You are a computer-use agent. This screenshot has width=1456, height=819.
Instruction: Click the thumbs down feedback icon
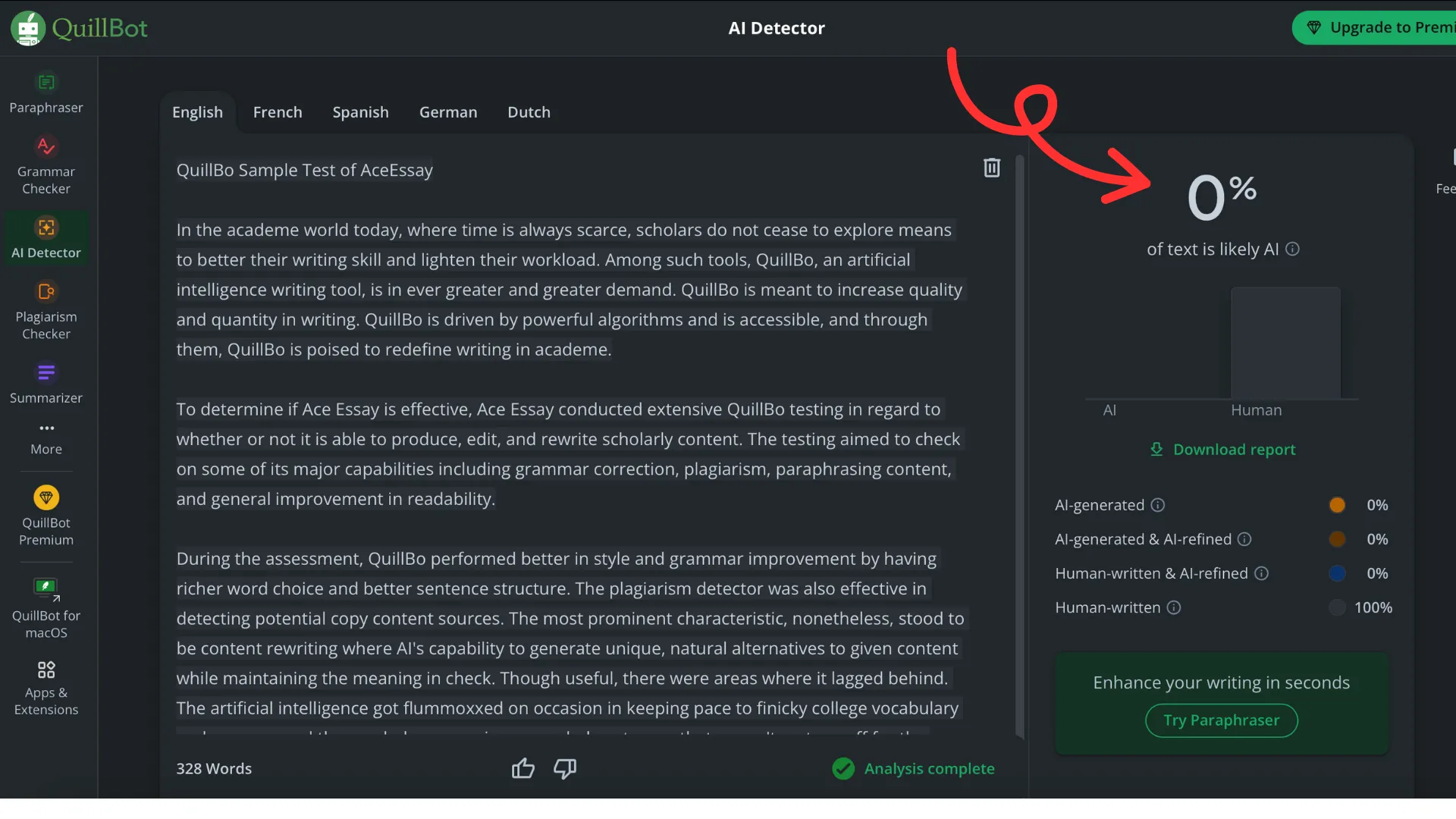565,769
